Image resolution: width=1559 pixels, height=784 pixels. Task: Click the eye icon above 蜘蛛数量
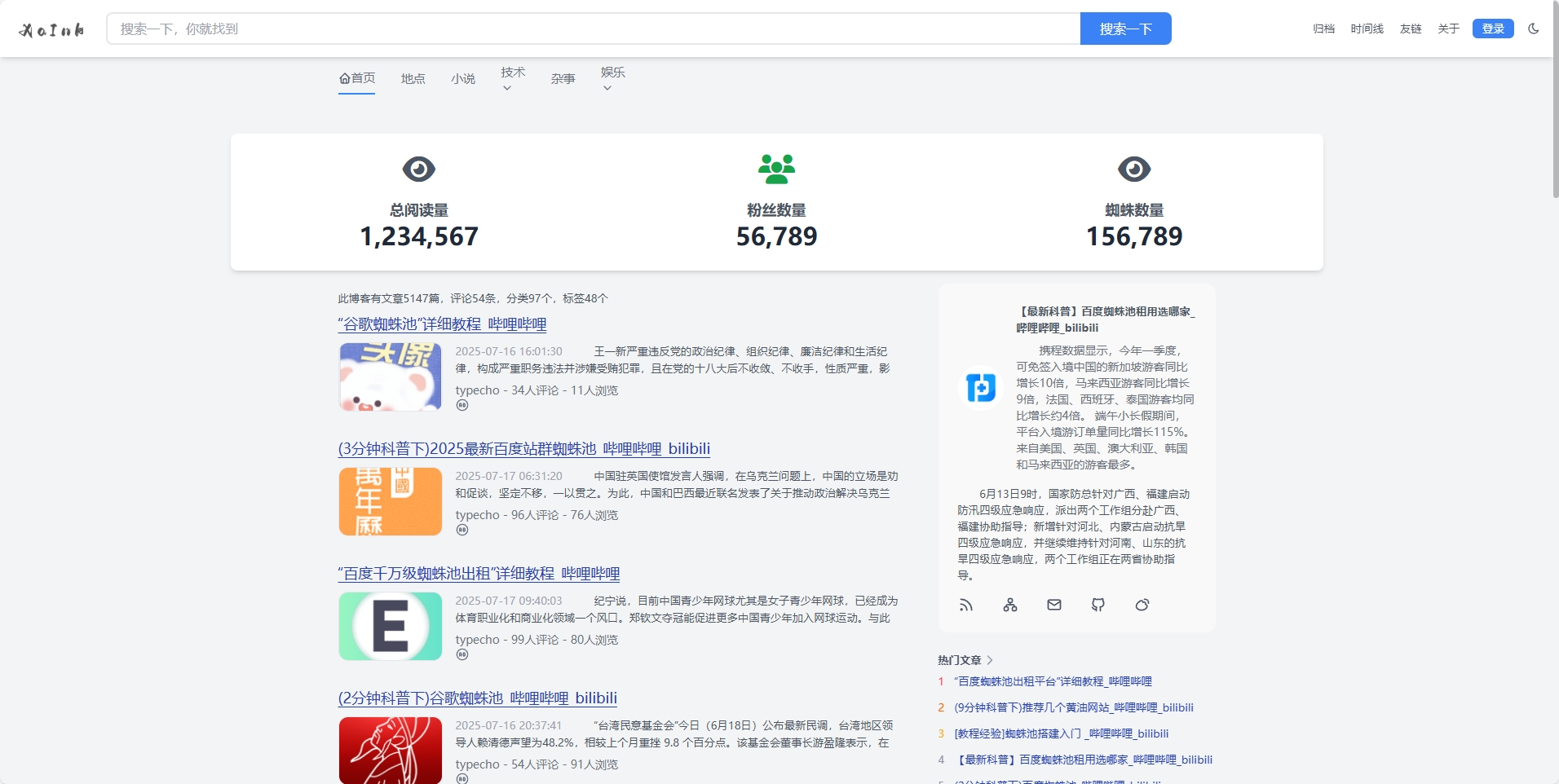1134,170
